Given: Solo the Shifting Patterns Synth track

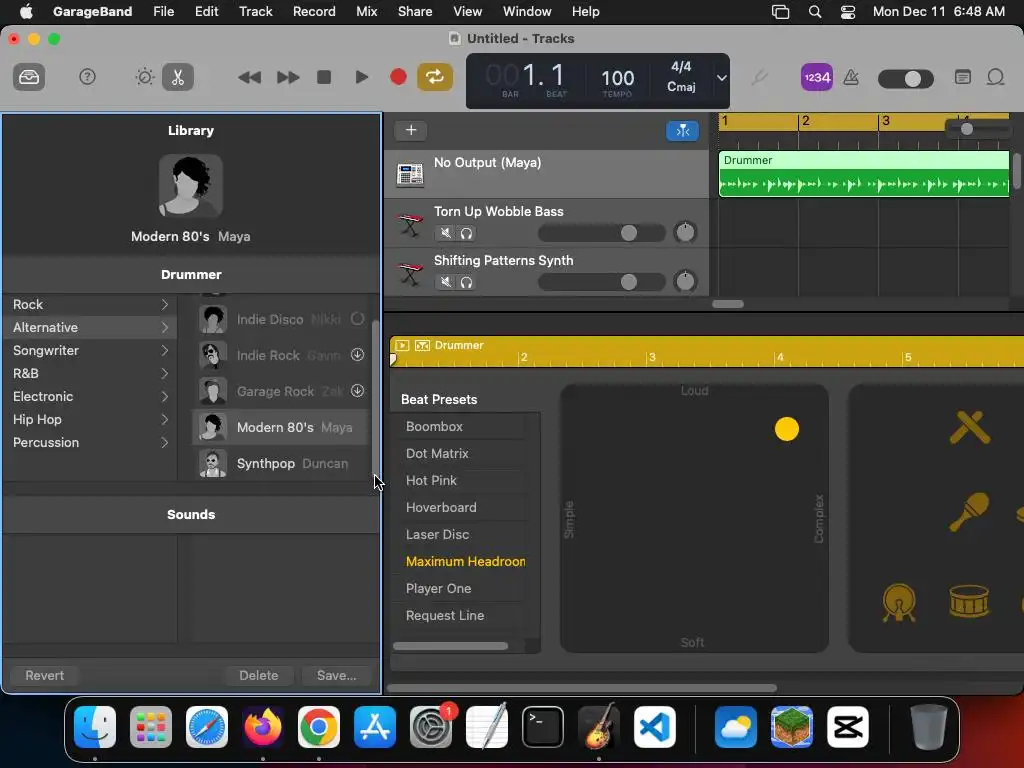Looking at the screenshot, I should [466, 282].
